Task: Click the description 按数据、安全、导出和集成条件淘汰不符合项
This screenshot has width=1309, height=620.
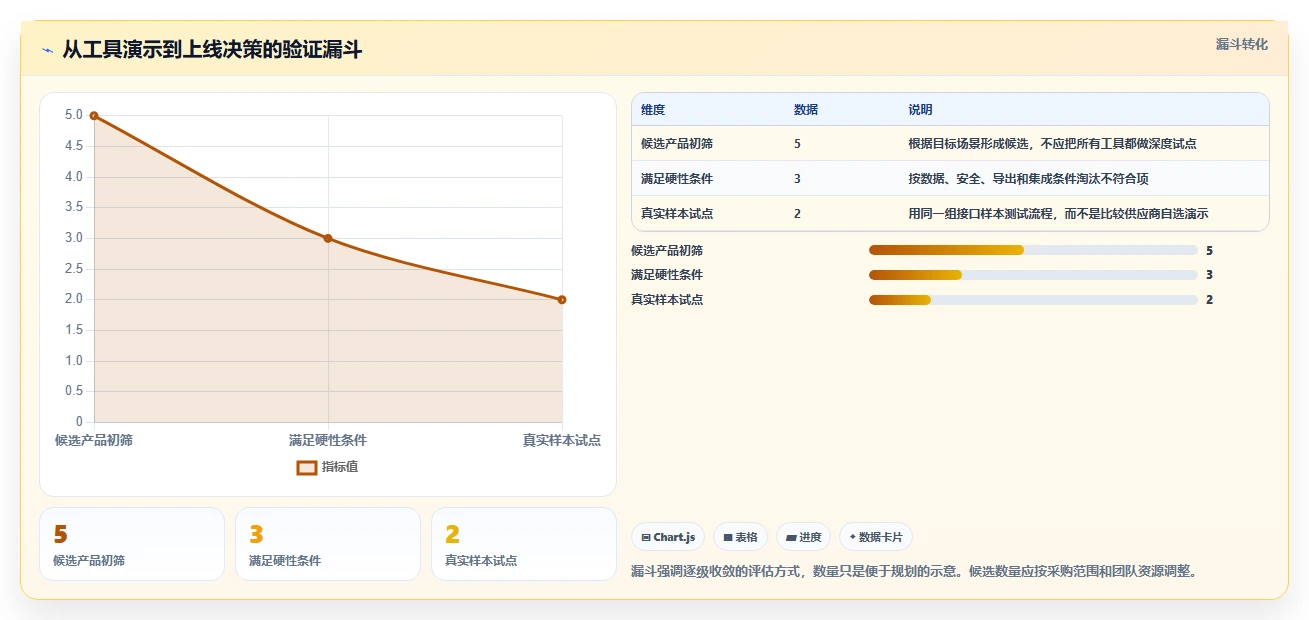Action: coord(1028,179)
